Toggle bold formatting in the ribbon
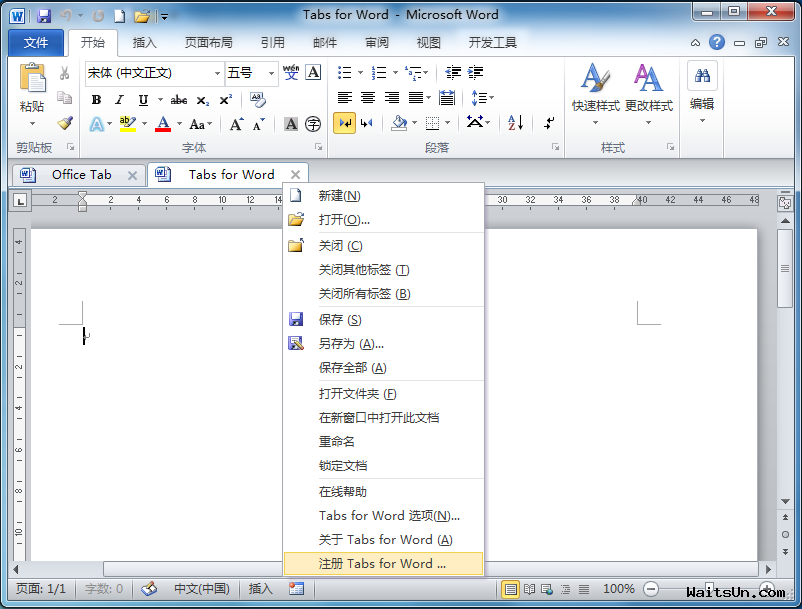802x609 pixels. coord(96,100)
